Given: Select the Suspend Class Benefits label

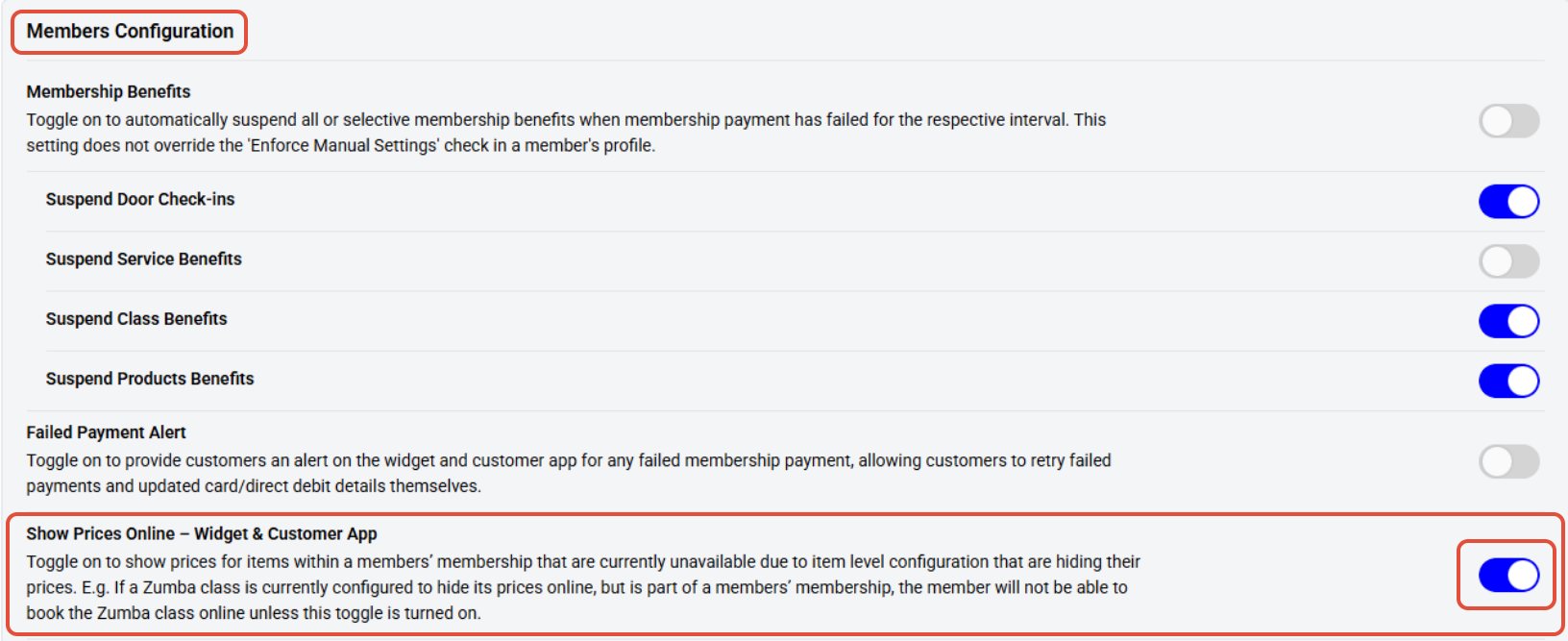Looking at the screenshot, I should click(136, 318).
